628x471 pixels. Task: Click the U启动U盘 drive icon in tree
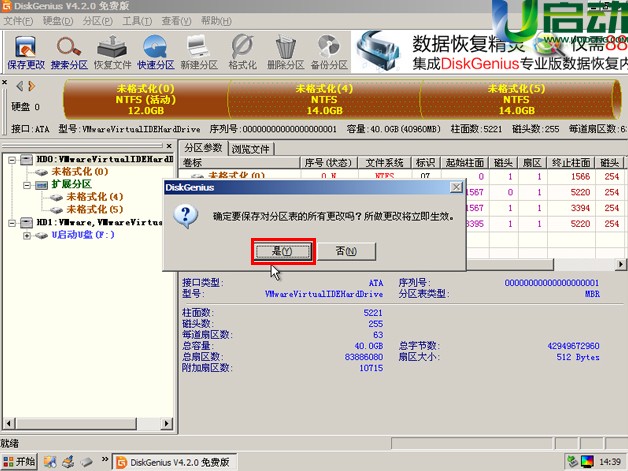[x=41, y=235]
